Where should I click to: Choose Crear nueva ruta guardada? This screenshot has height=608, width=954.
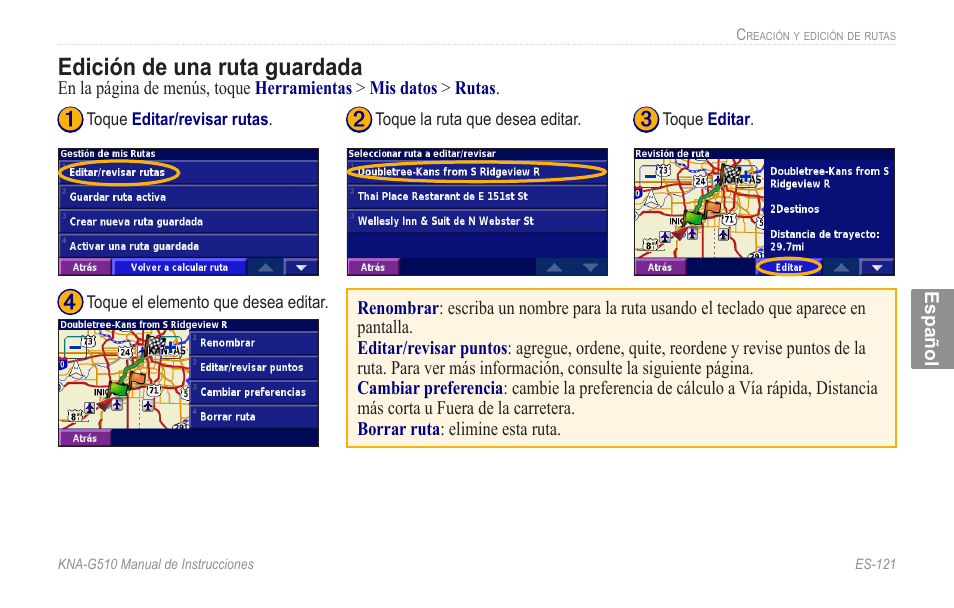(x=189, y=222)
